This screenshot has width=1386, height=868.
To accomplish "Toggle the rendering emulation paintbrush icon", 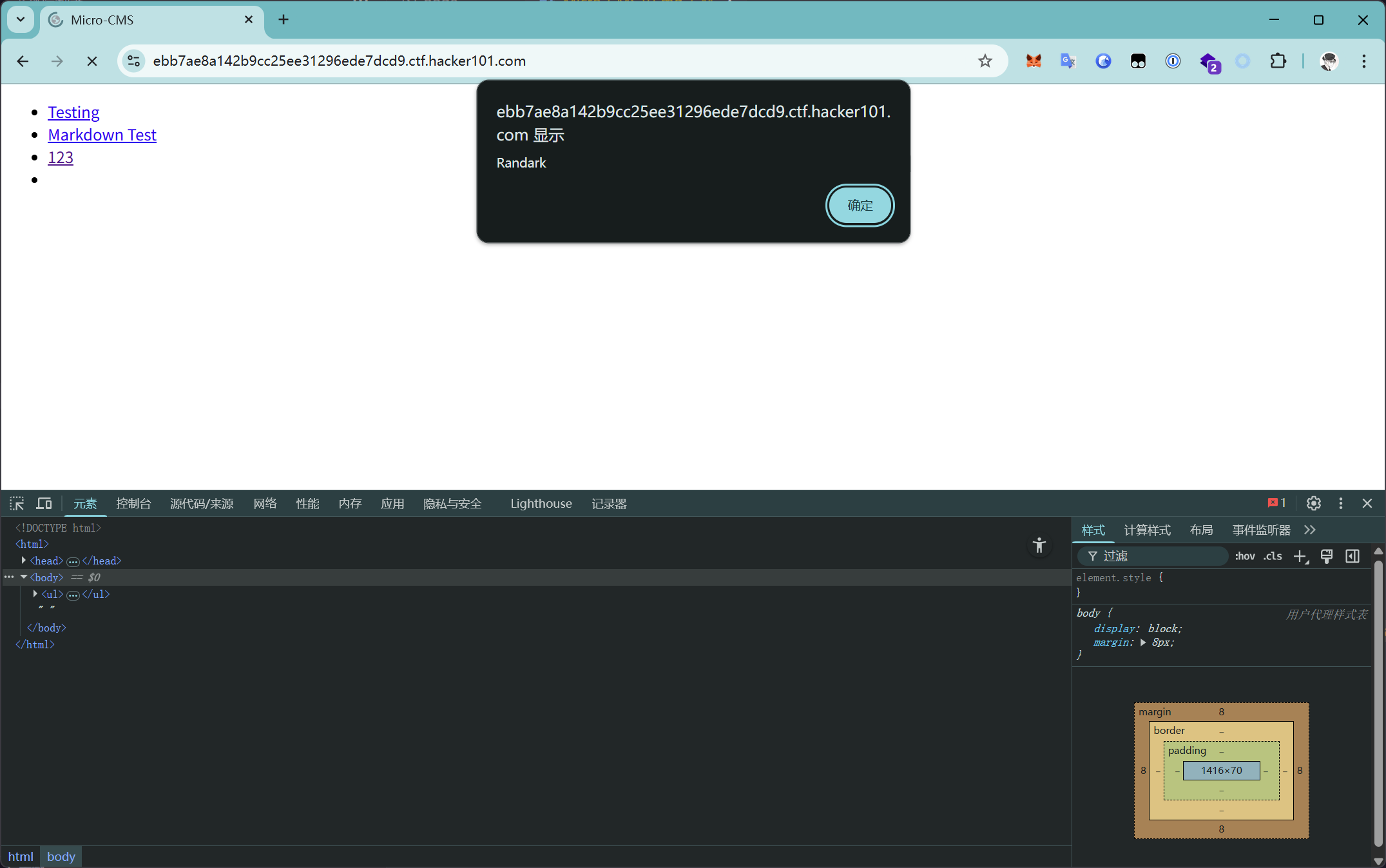I will click(1327, 556).
